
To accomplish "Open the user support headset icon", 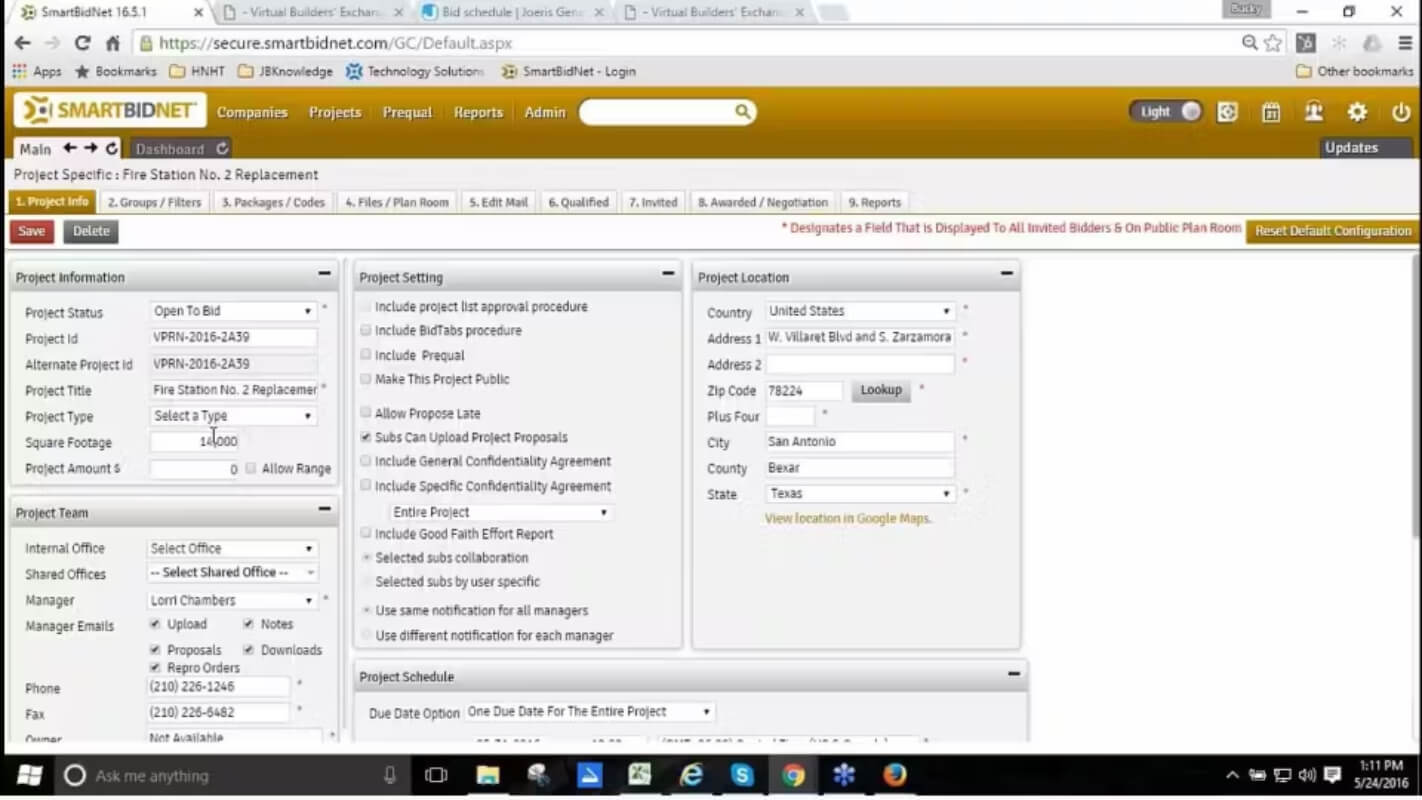I will click(1314, 112).
